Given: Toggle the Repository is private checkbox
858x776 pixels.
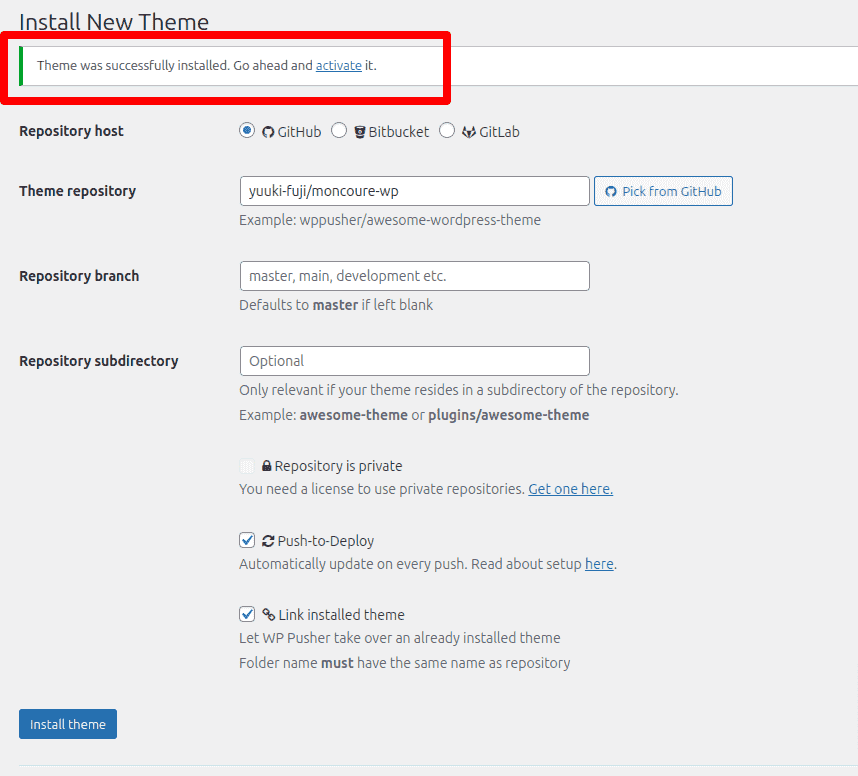Looking at the screenshot, I should (247, 466).
